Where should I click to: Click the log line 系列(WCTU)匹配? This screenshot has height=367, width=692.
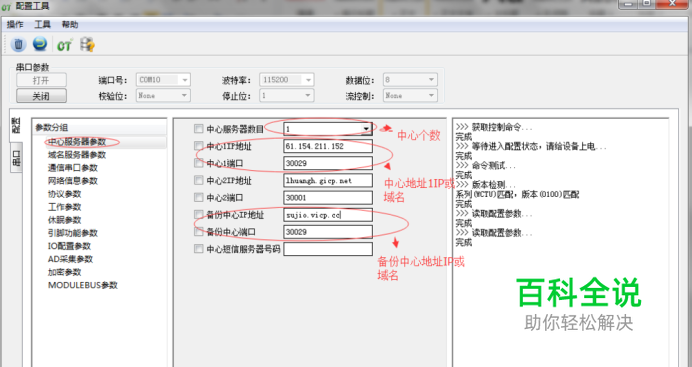(x=517, y=195)
